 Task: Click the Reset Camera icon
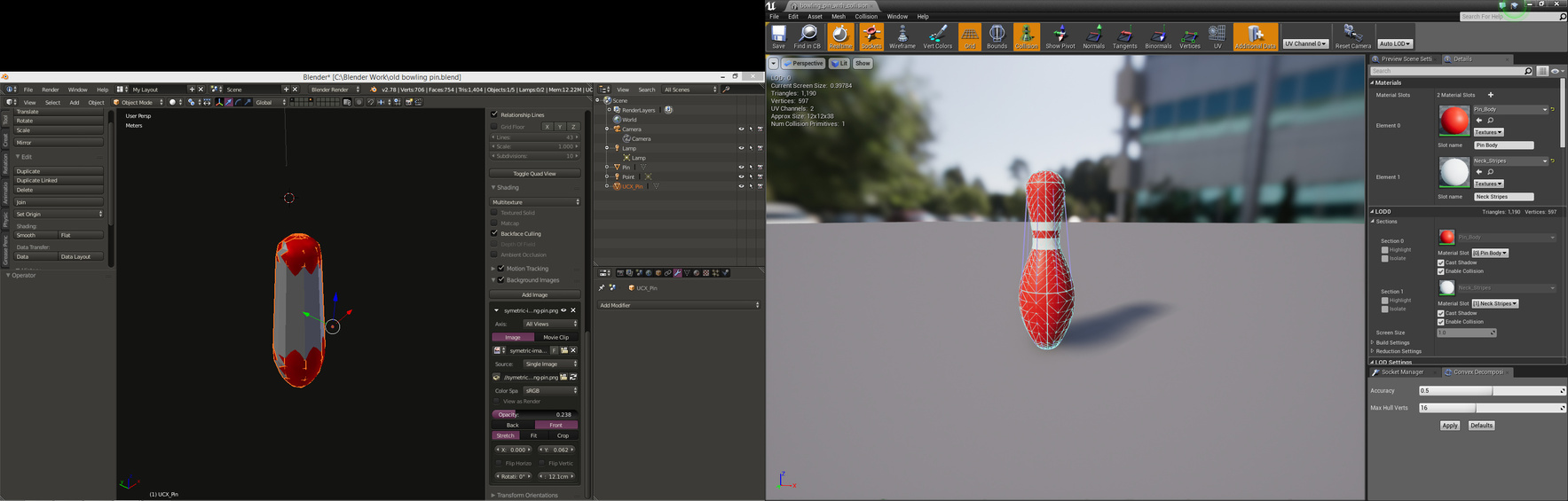tap(1352, 36)
